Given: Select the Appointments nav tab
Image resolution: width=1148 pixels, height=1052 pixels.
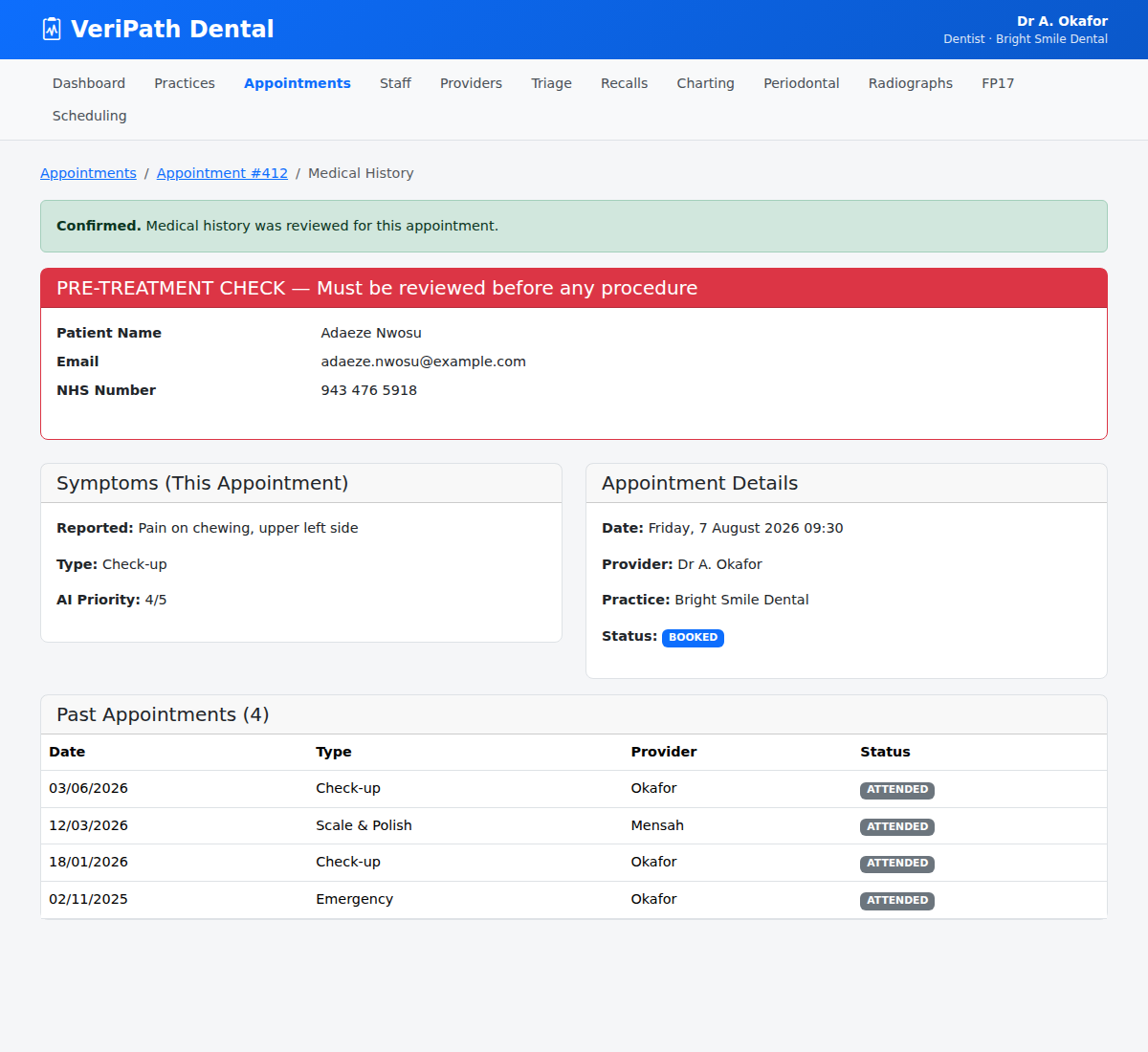Looking at the screenshot, I should pyautogui.click(x=298, y=83).
